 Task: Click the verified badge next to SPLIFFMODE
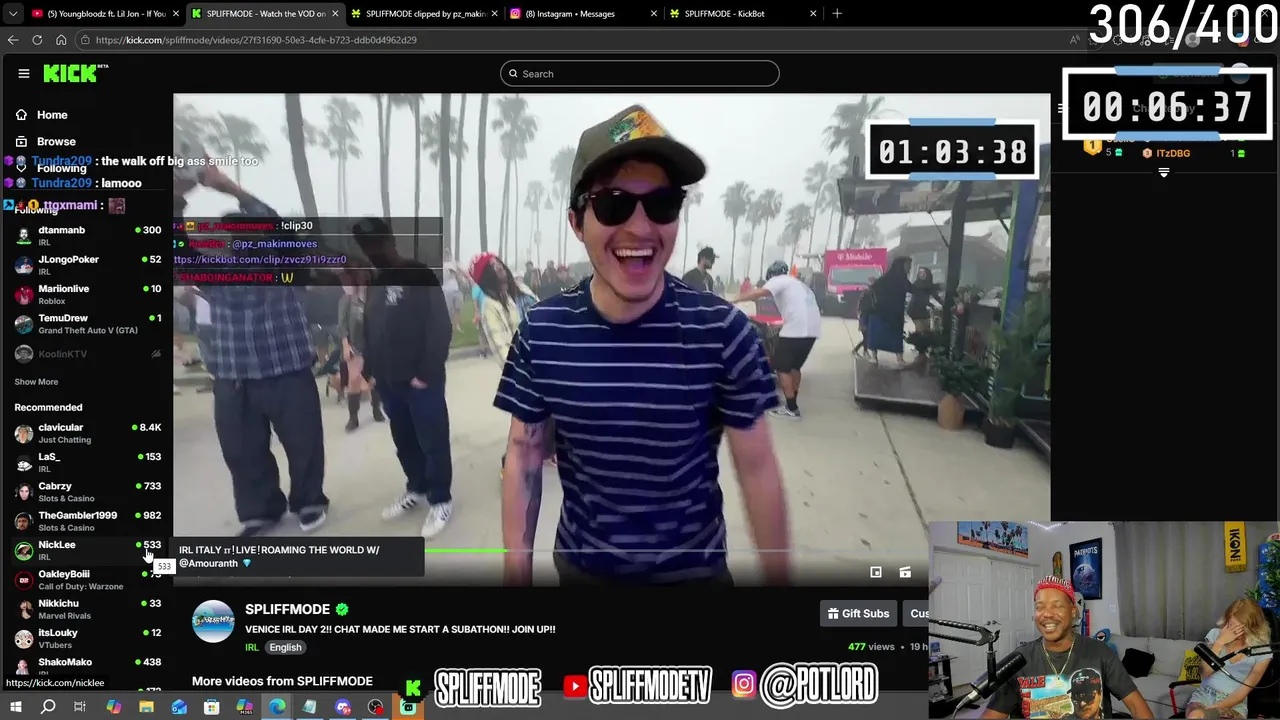coord(342,609)
